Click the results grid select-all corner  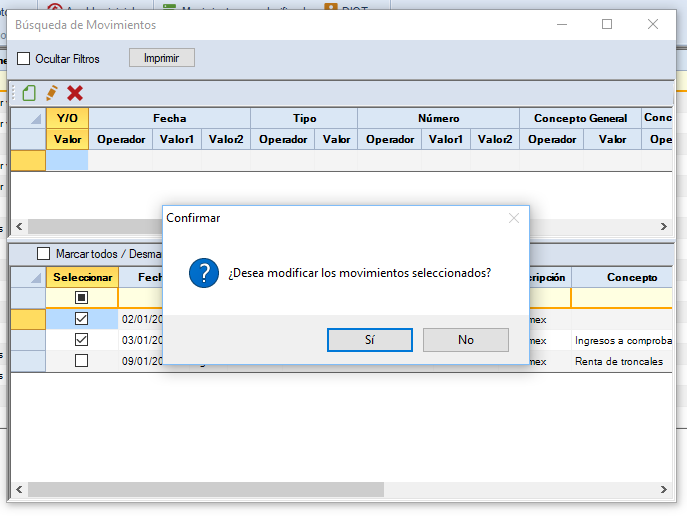pyautogui.click(x=28, y=277)
